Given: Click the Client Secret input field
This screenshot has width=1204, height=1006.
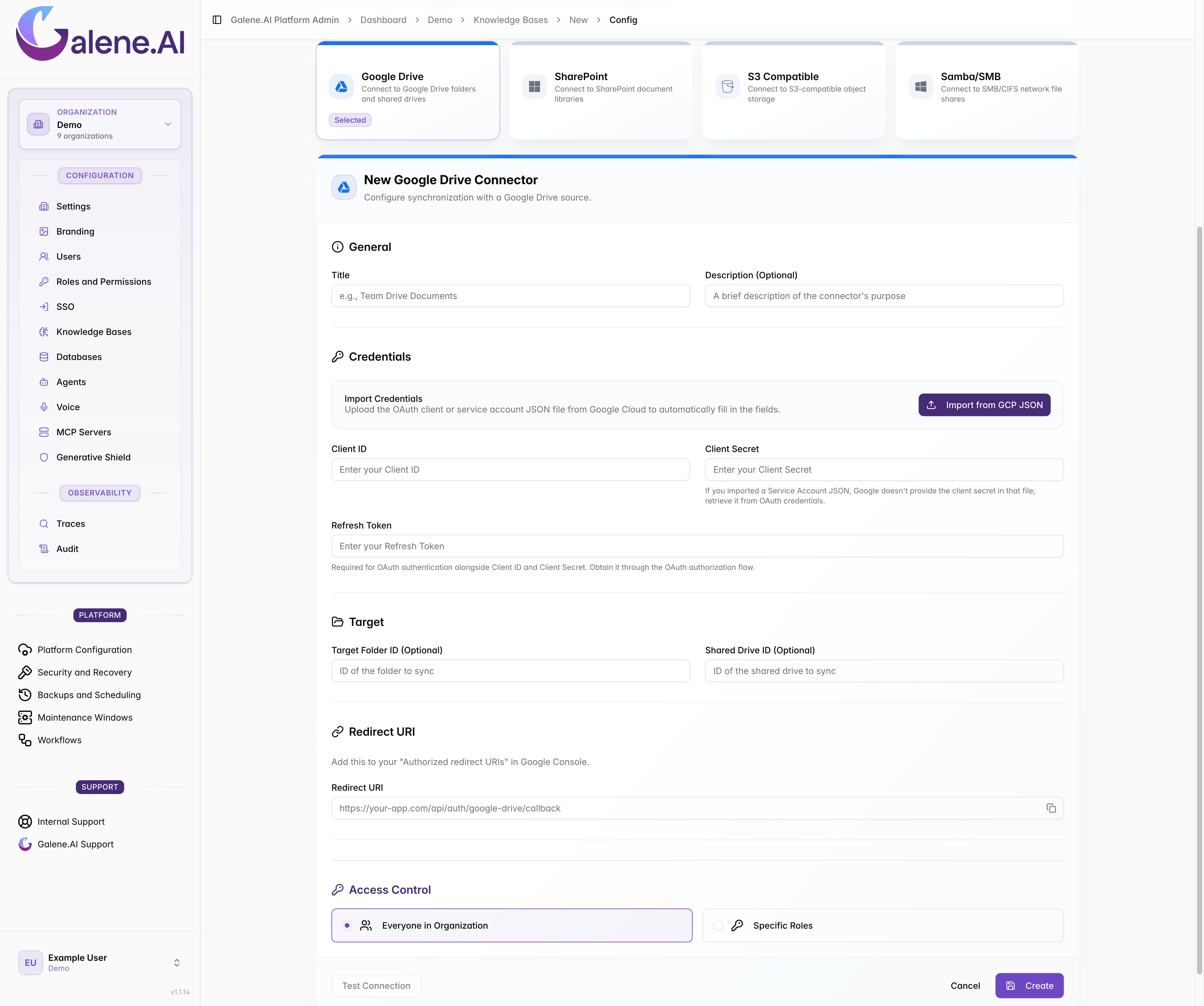Looking at the screenshot, I should tap(884, 470).
